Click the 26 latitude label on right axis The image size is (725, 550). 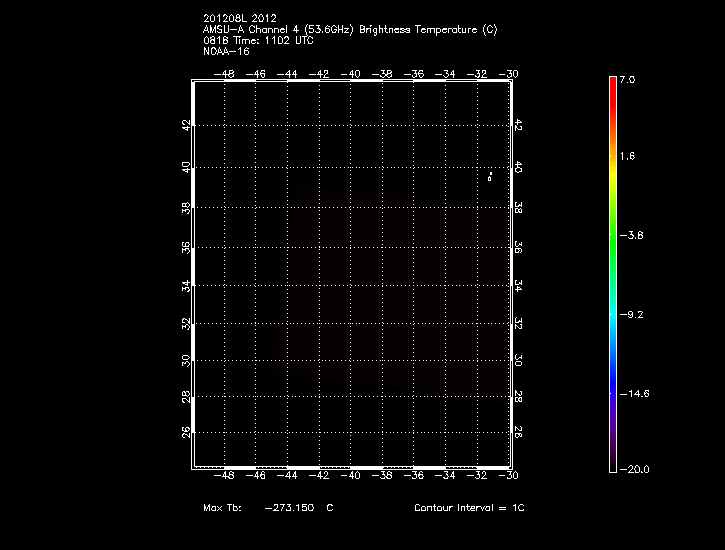pos(518,432)
